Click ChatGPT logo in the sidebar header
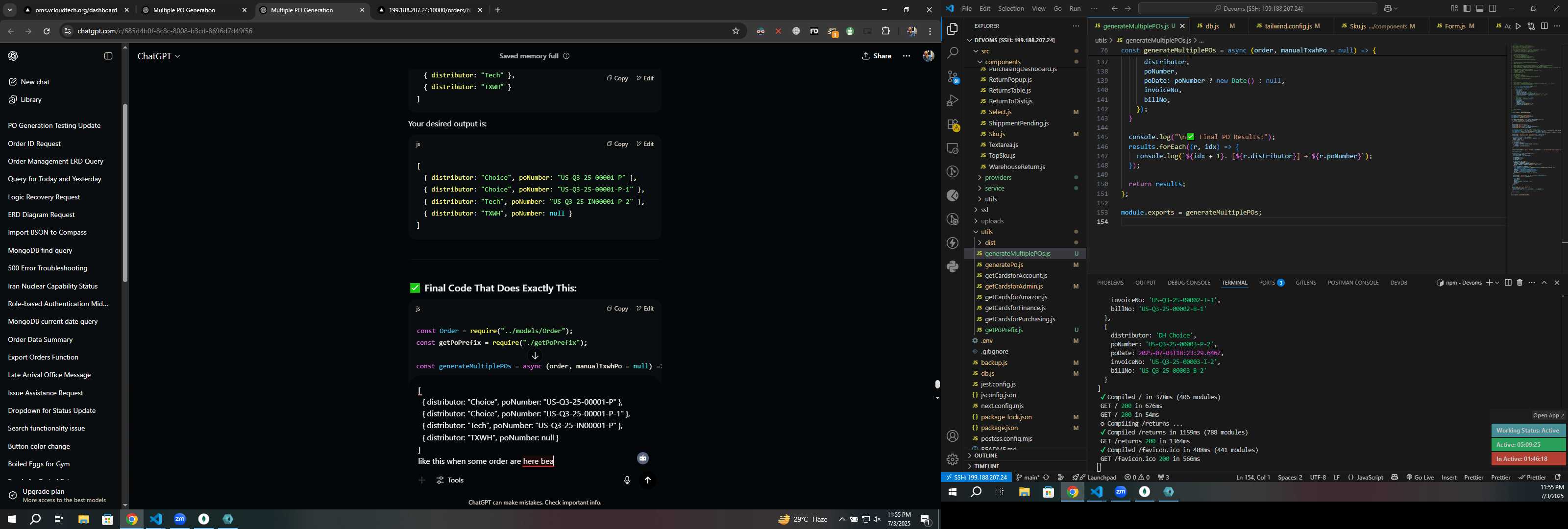1568x529 pixels. point(13,56)
